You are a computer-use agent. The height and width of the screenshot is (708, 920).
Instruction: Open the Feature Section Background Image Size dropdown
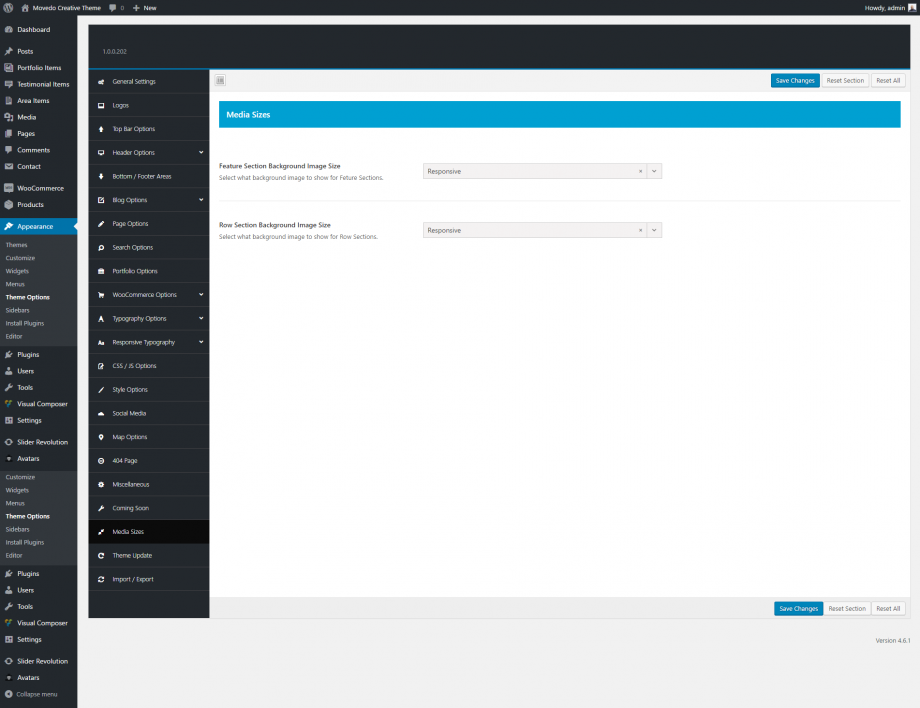click(x=654, y=171)
